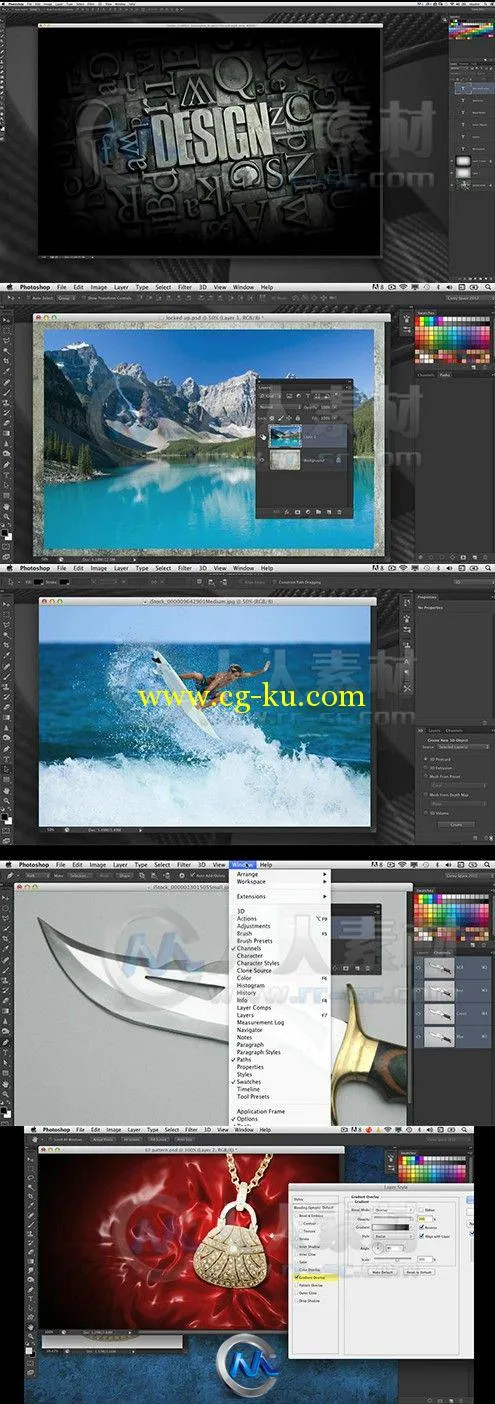
Task: Choose the 3D Volume radio button
Action: (426, 813)
